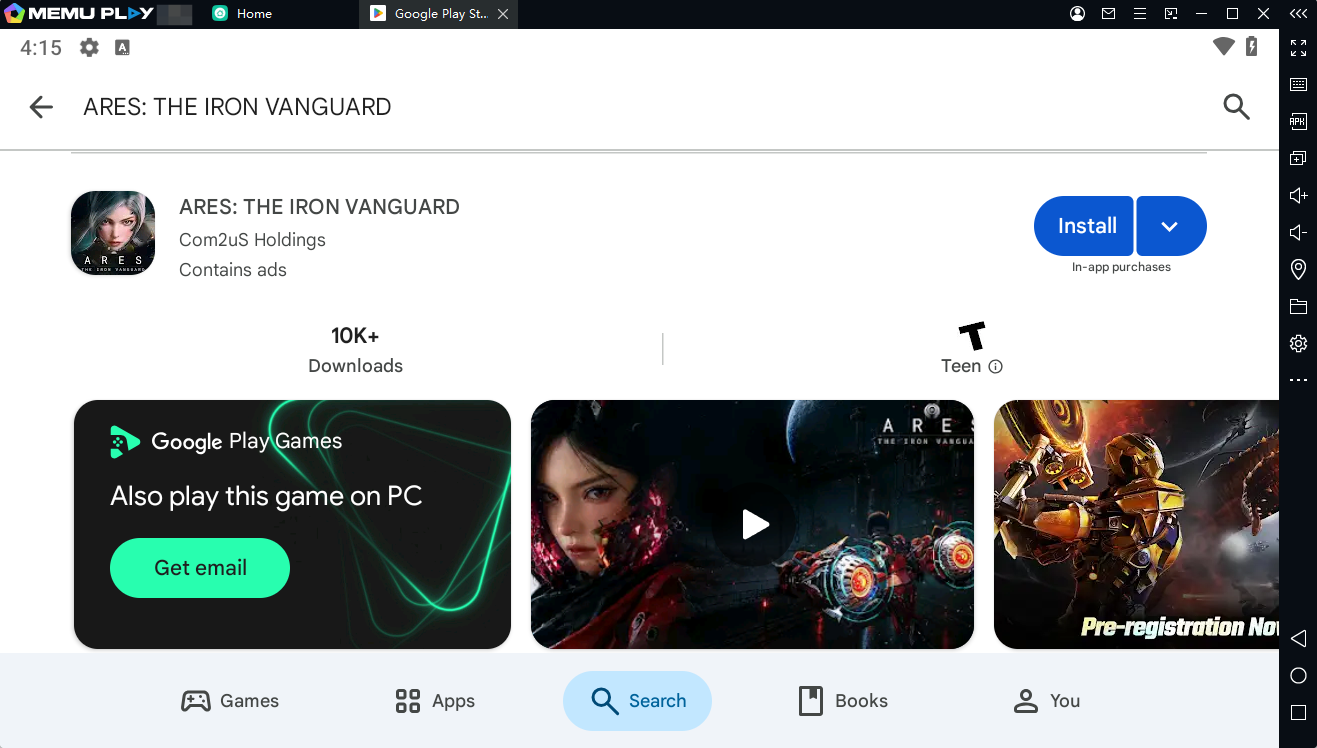The height and width of the screenshot is (748, 1317).
Task: Click the 'In-app purchases' note
Action: click(1121, 267)
